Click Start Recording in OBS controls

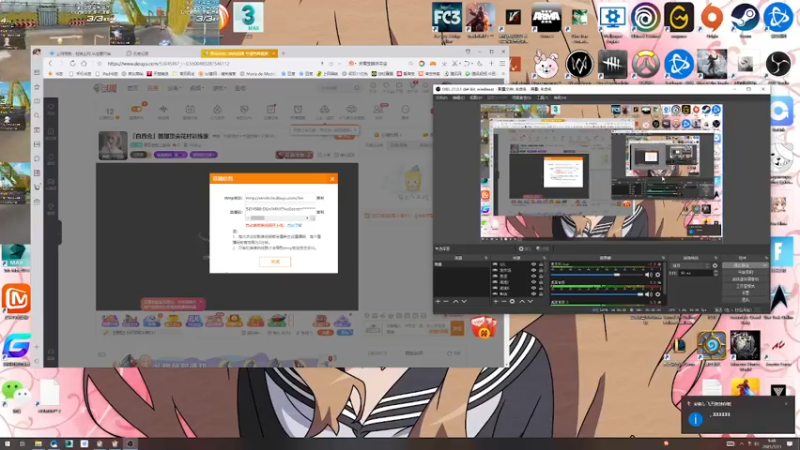745,272
